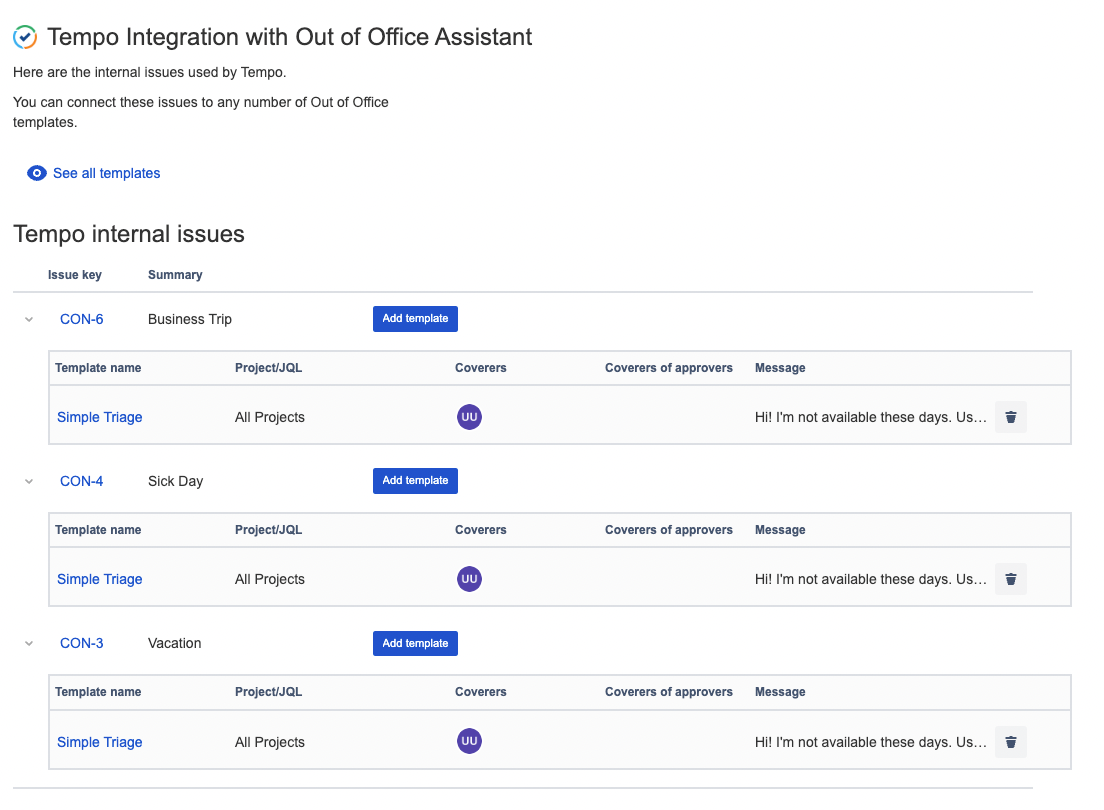
Task: Click the UU coverer avatar in Business Trip row
Action: [x=470, y=417]
